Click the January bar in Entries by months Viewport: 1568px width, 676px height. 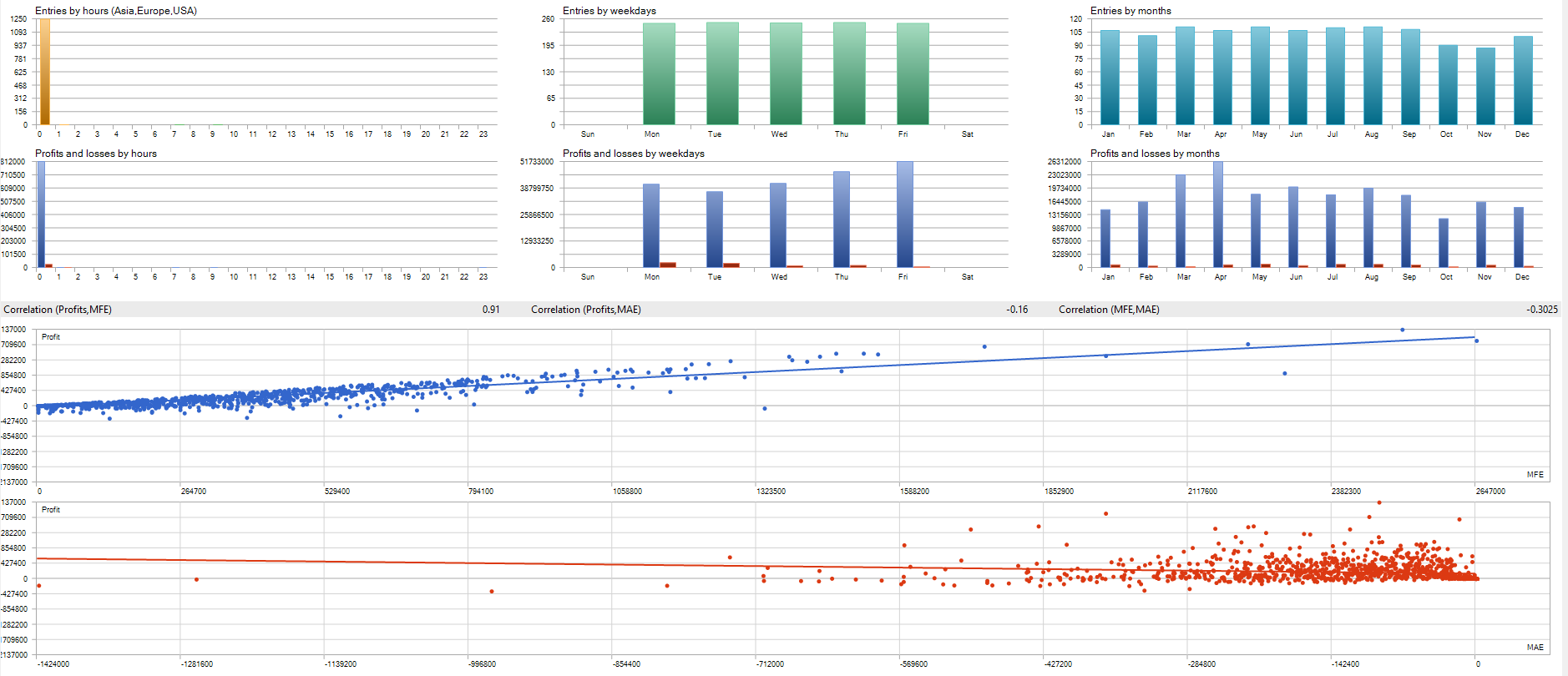1110,78
